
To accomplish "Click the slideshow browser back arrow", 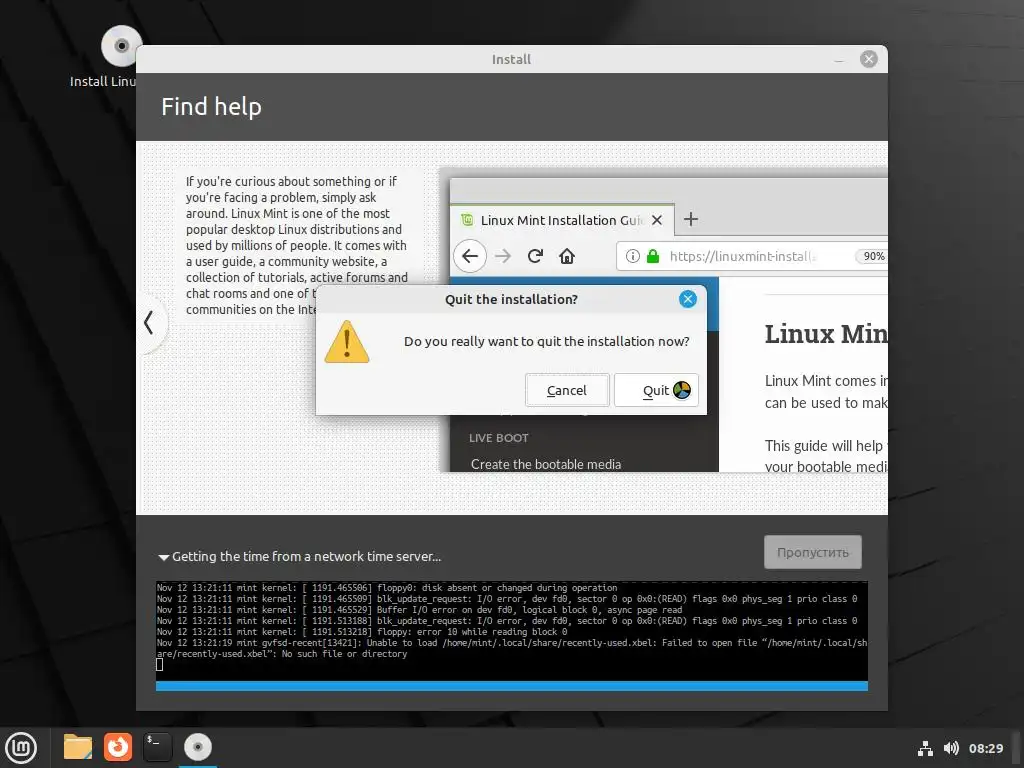I will (470, 256).
